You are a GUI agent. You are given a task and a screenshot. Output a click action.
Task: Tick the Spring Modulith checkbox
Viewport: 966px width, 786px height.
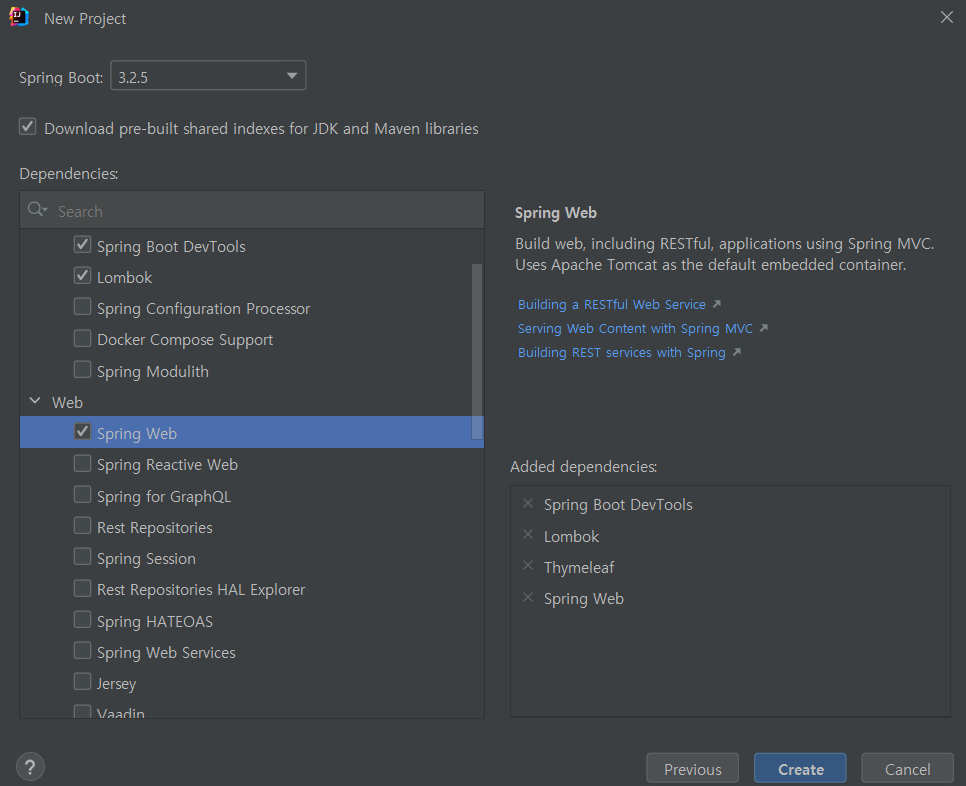point(83,370)
